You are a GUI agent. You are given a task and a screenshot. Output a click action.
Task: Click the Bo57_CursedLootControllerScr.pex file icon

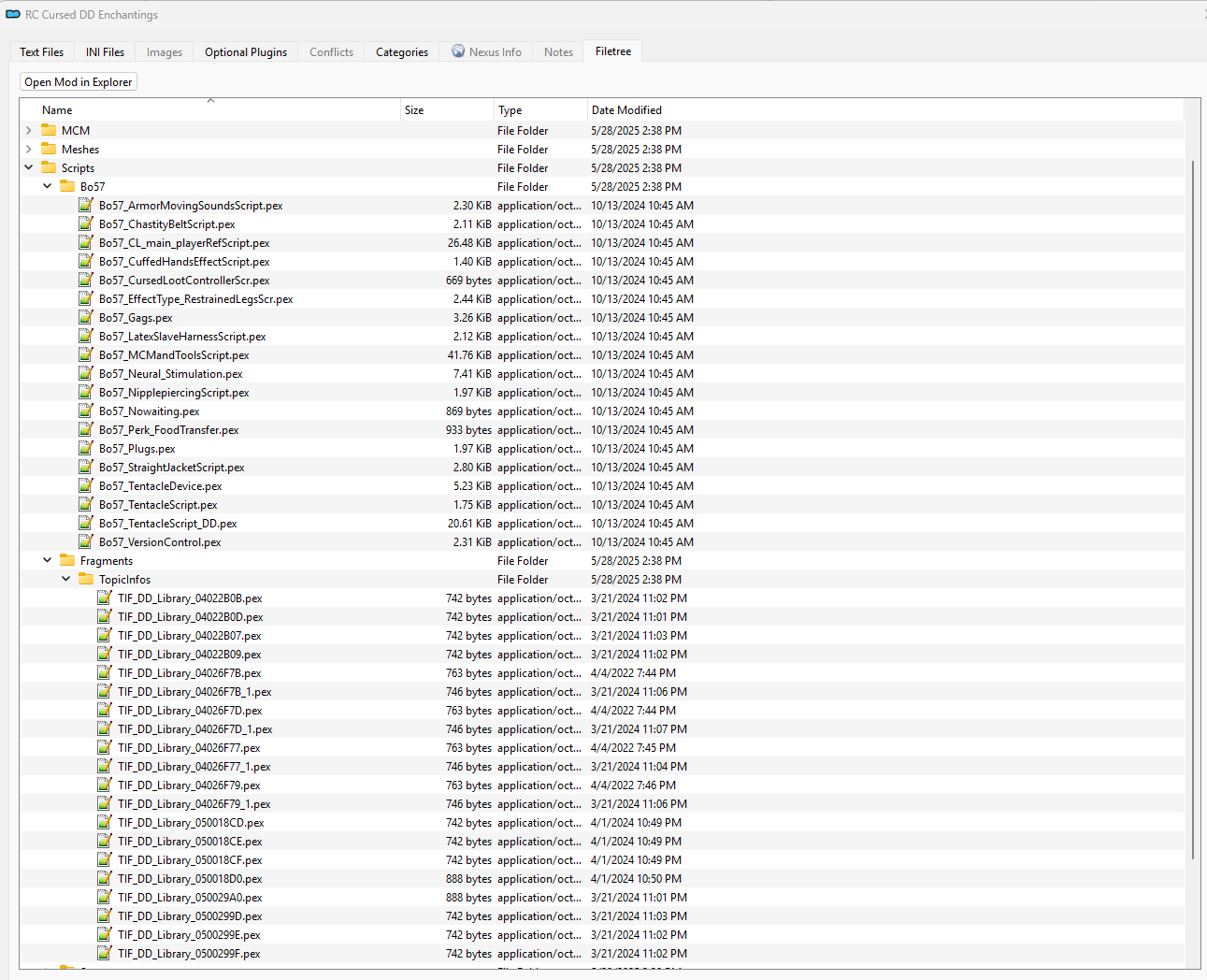86,280
